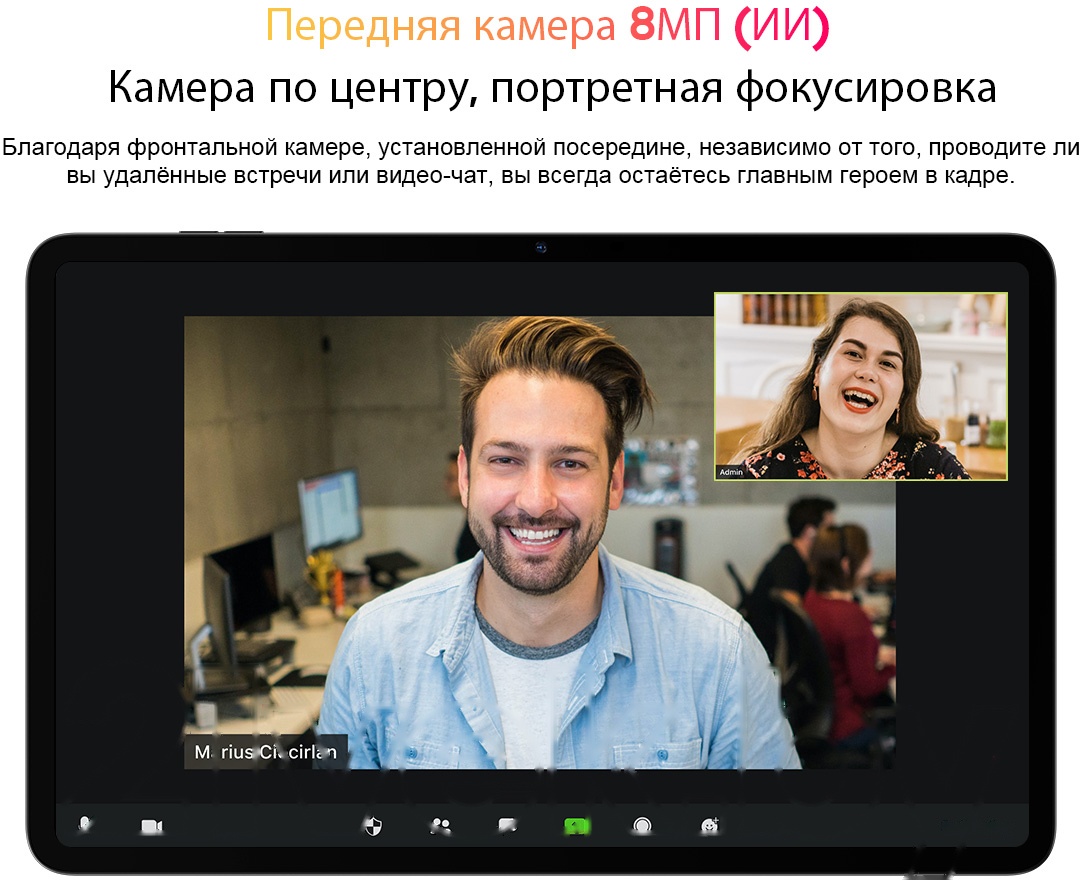Click the name label Marius Ciocirlan
Screen dimensions: 1080x880
[x=263, y=754]
